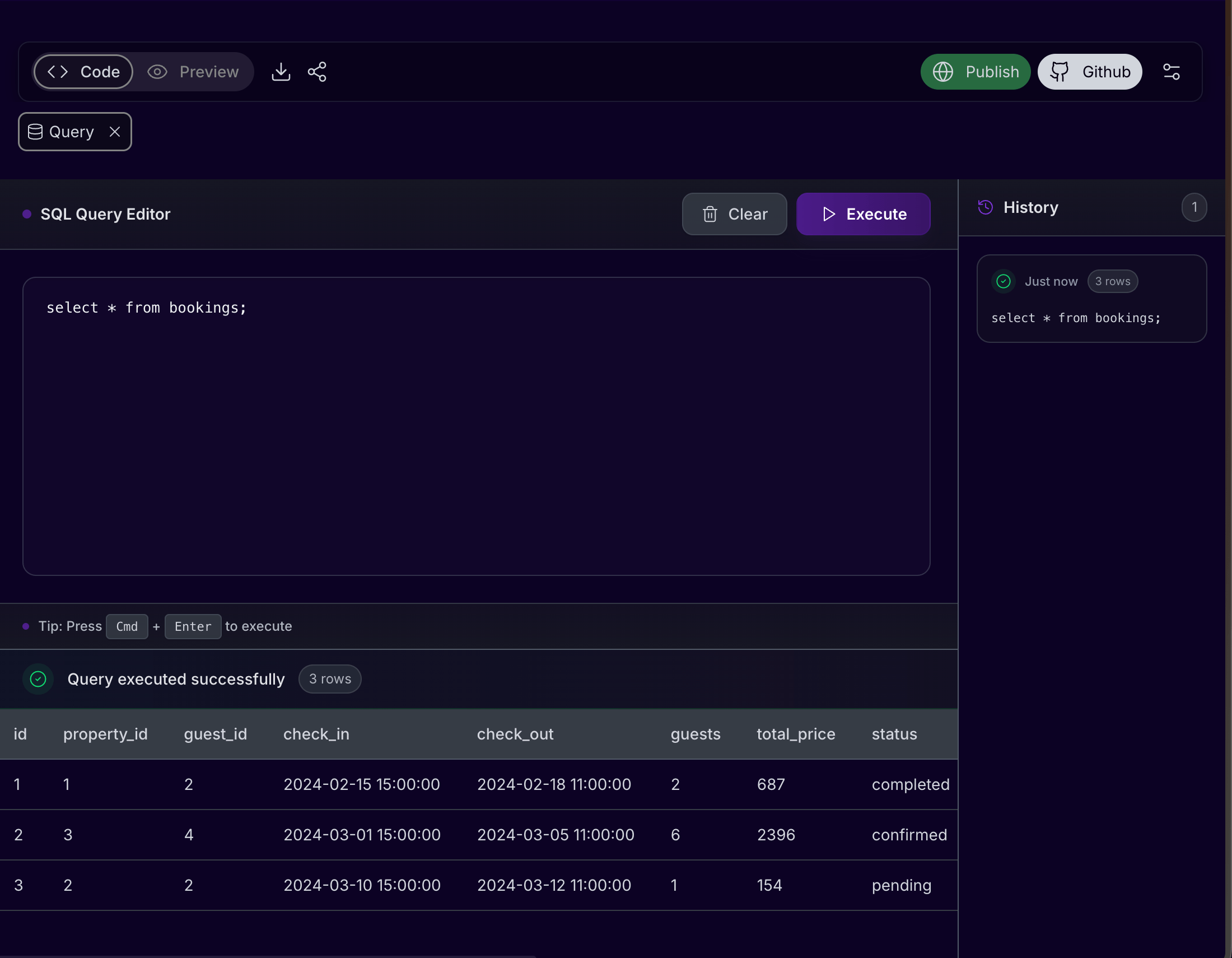Click the '3 rows' badge in results

[330, 680]
